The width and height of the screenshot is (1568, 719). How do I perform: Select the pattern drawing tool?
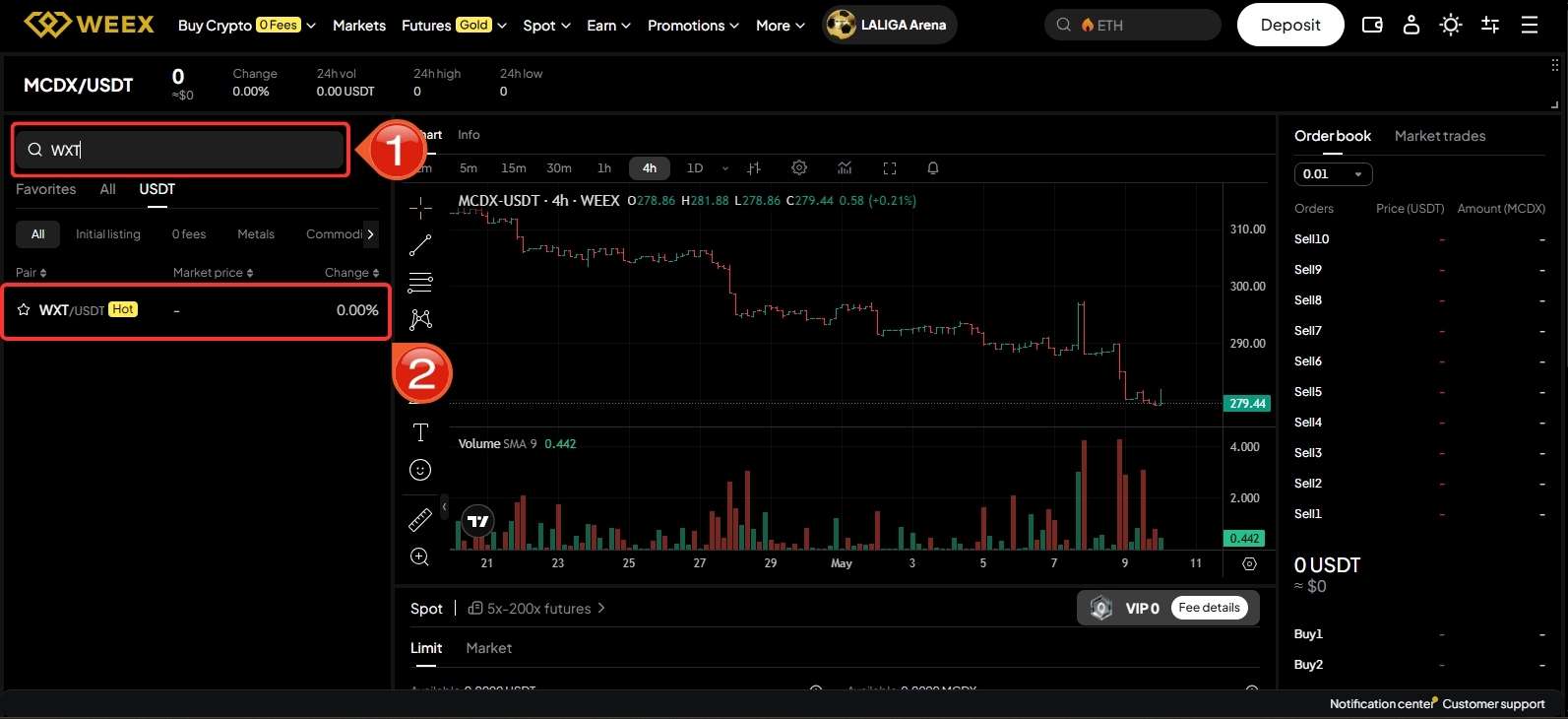pos(420,319)
